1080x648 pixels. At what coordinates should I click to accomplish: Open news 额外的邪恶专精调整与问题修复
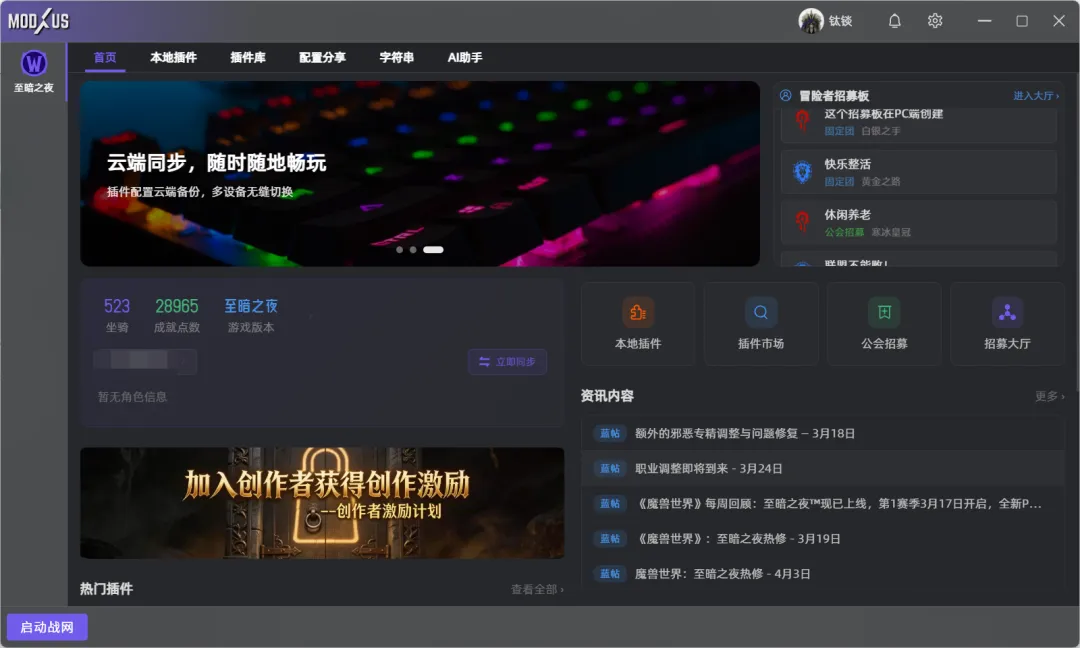[x=823, y=433]
